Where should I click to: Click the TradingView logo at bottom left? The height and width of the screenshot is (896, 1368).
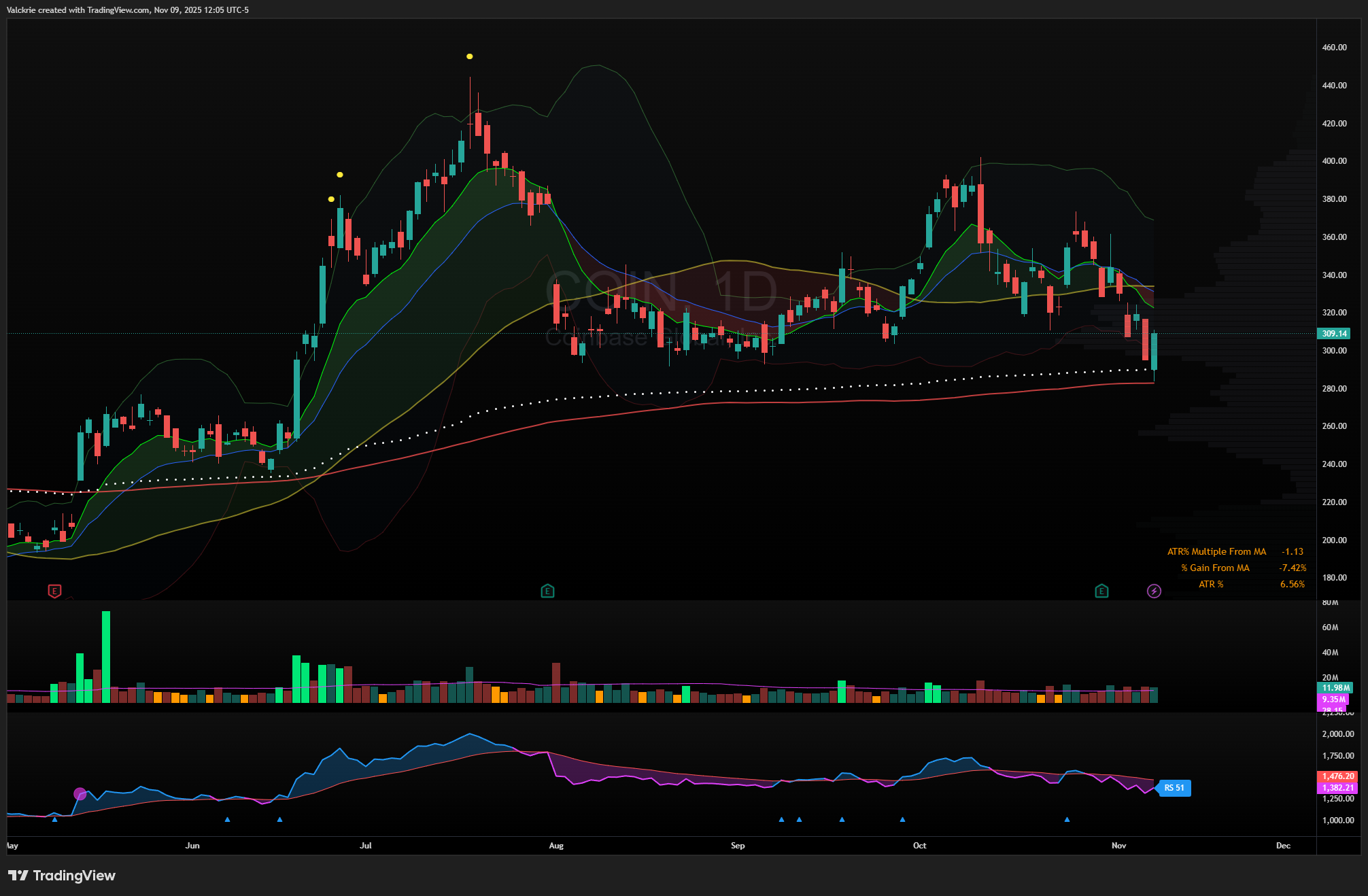(62, 876)
